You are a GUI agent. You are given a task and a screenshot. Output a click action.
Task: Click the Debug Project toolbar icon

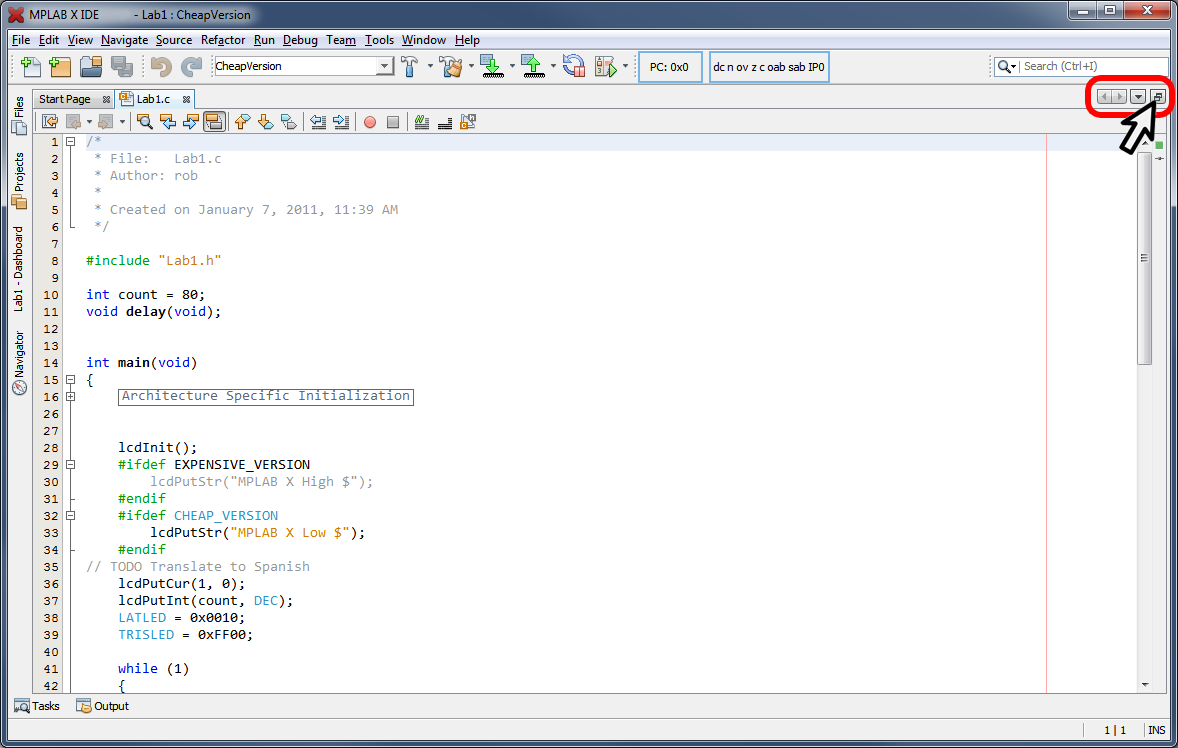pyautogui.click(x=605, y=67)
